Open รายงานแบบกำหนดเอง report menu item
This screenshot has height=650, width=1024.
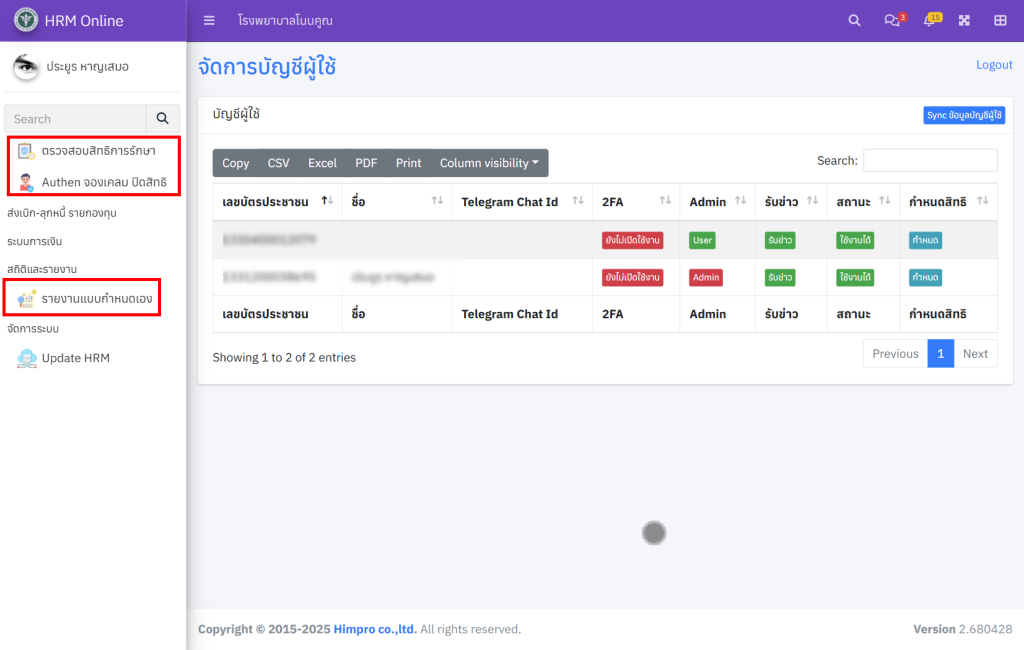point(96,298)
